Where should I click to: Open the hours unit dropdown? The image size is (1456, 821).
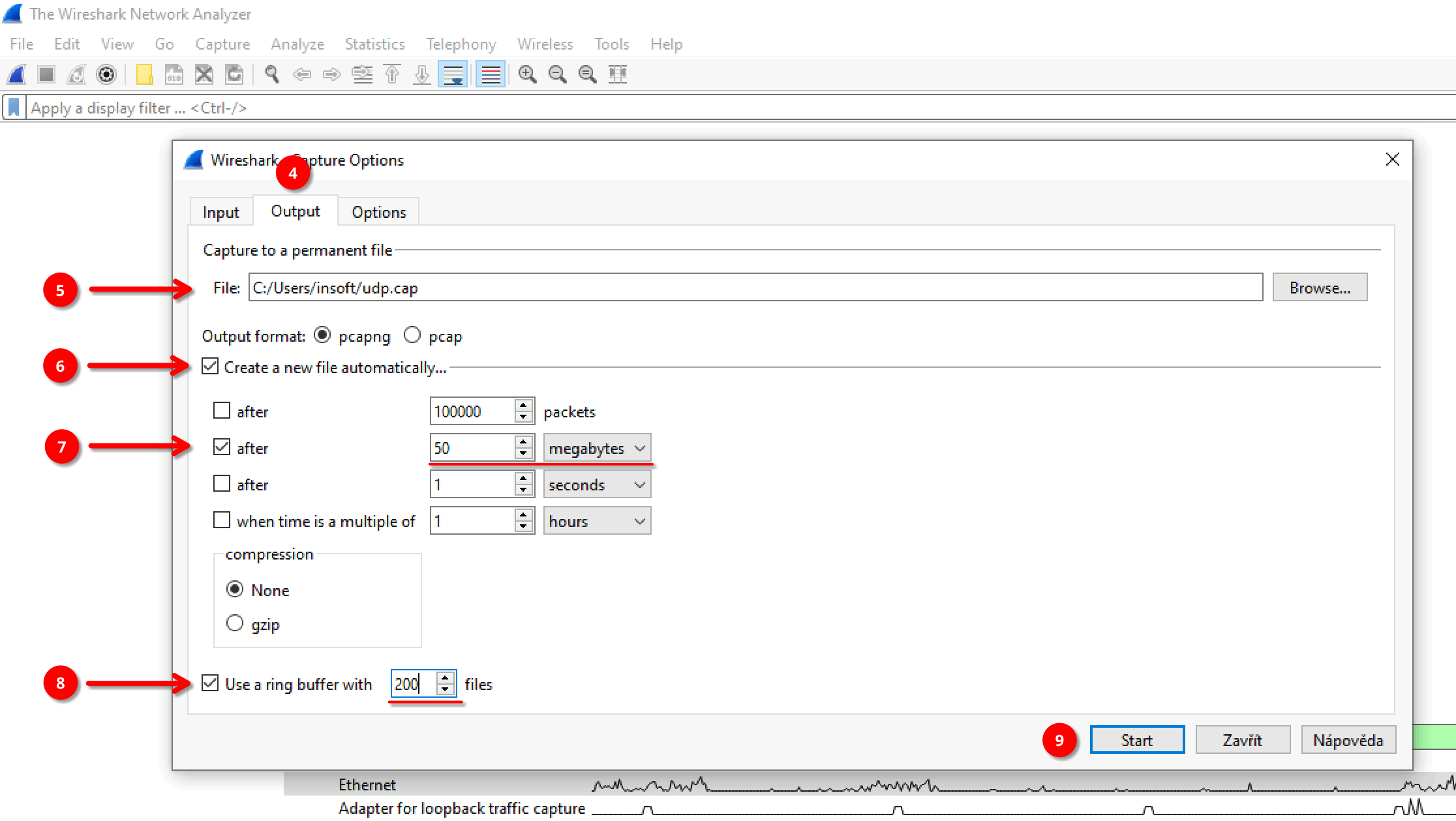pyautogui.click(x=597, y=521)
